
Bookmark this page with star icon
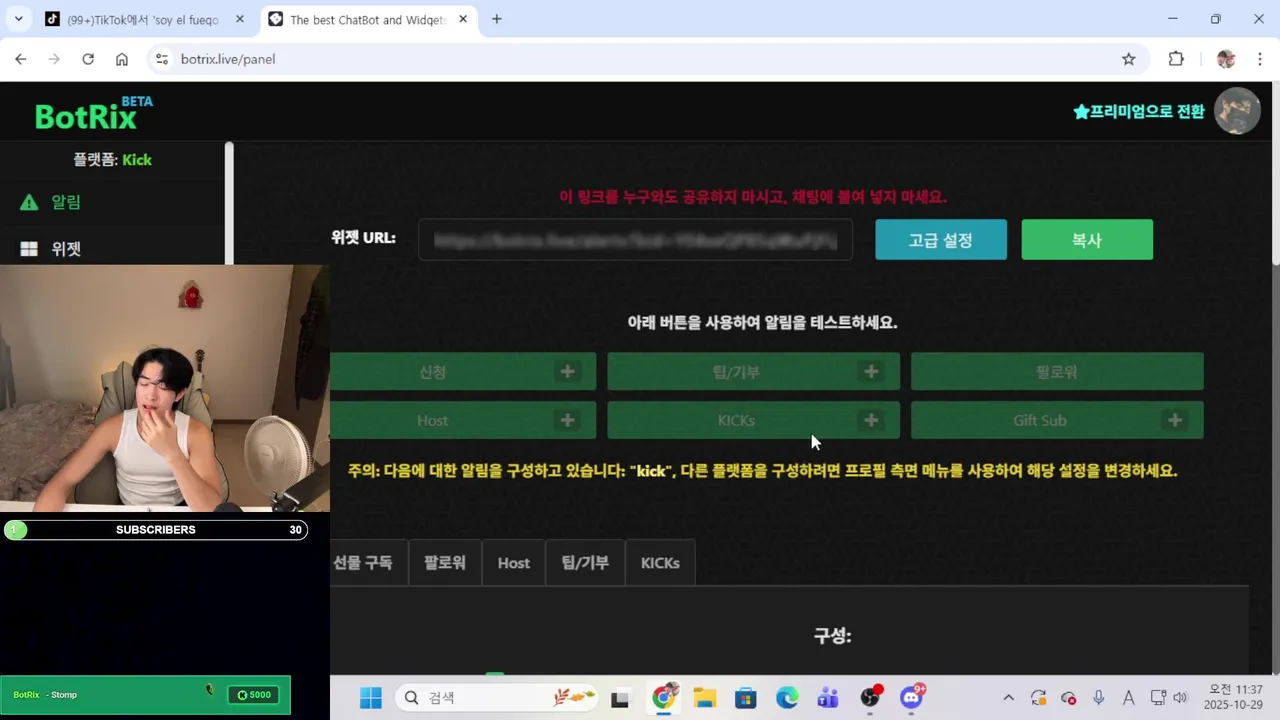tap(1129, 59)
